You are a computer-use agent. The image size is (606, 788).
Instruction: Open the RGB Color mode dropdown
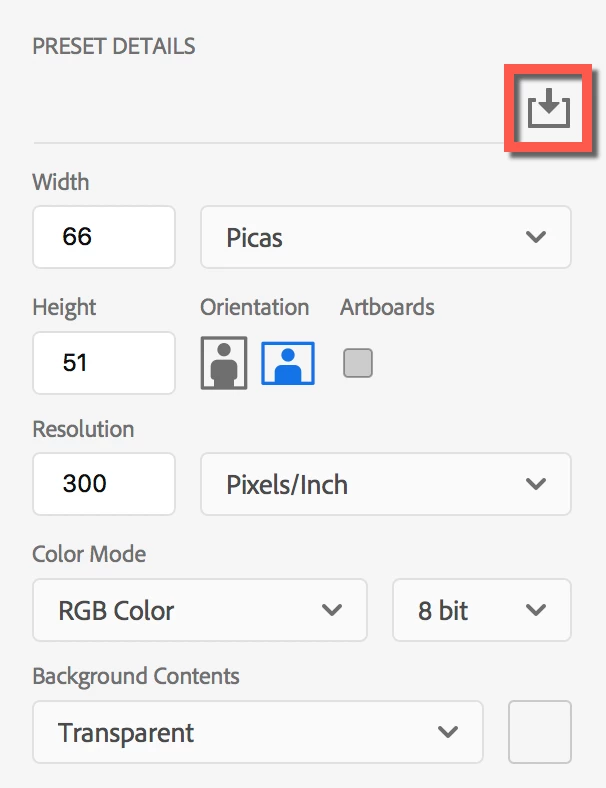pos(200,610)
